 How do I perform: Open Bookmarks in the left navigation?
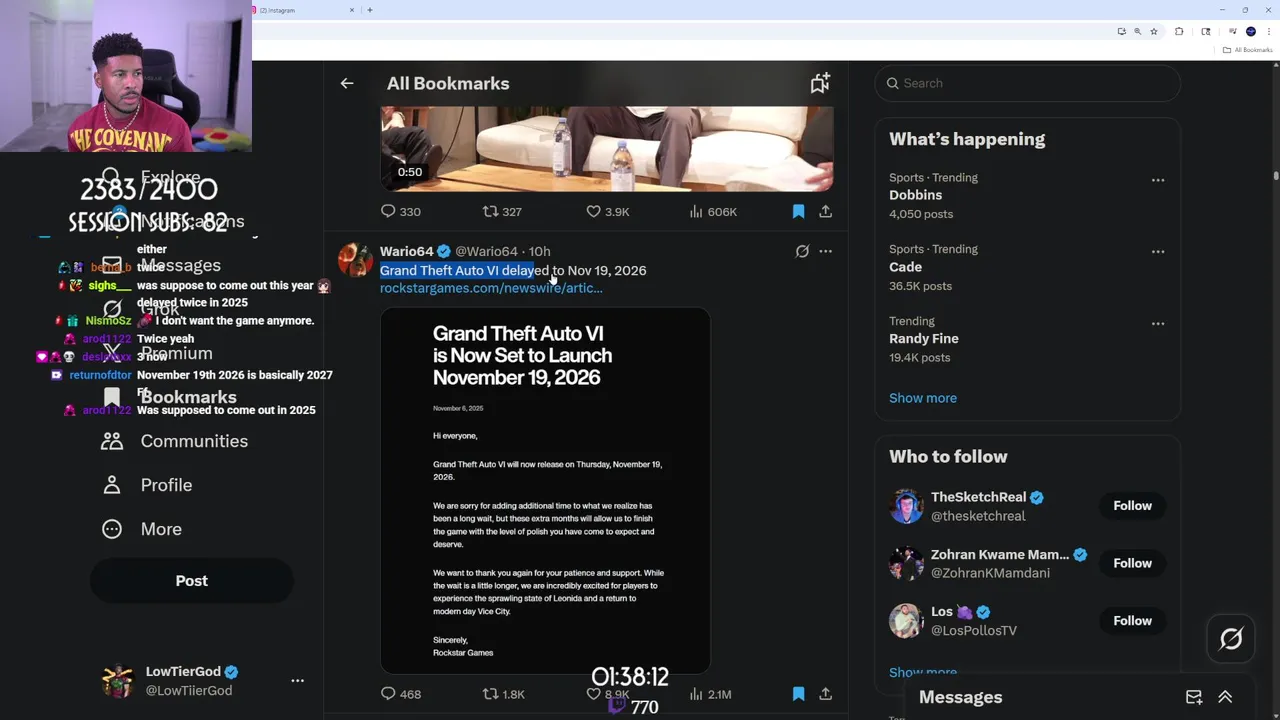pyautogui.click(x=170, y=397)
